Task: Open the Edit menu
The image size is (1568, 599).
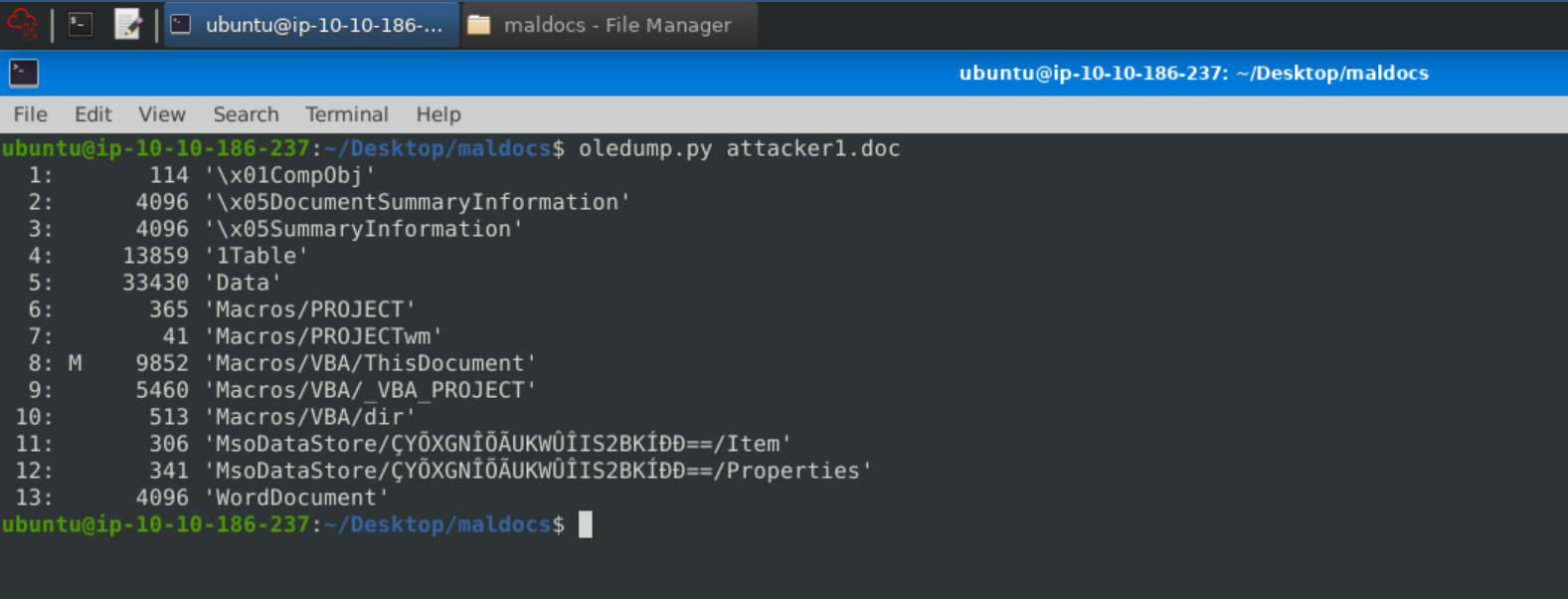Action: pyautogui.click(x=92, y=114)
